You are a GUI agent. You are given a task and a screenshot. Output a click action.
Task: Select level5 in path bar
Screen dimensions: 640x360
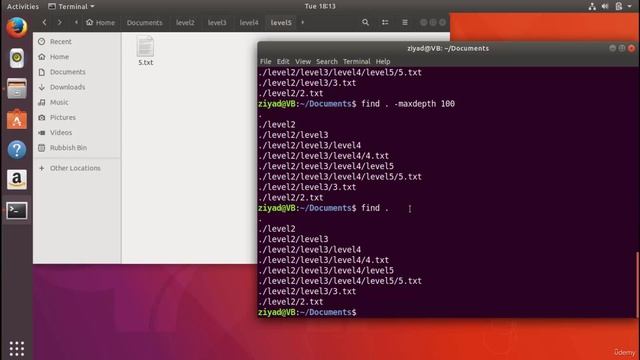(x=281, y=22)
